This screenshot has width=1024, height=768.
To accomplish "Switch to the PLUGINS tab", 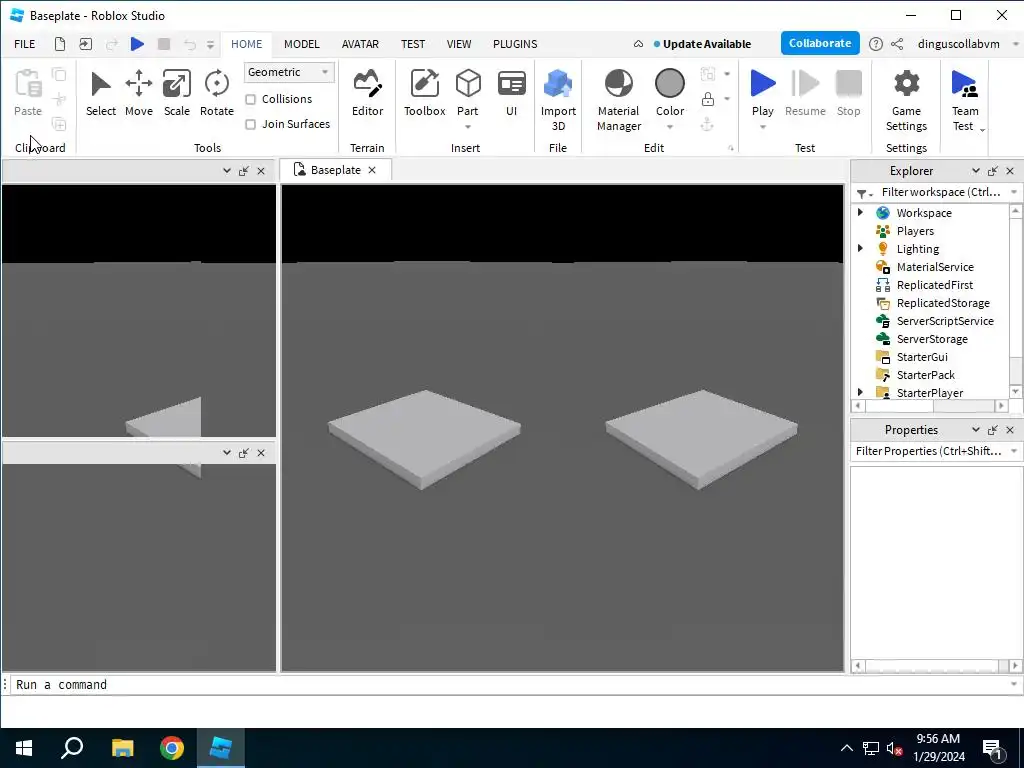I will point(515,44).
